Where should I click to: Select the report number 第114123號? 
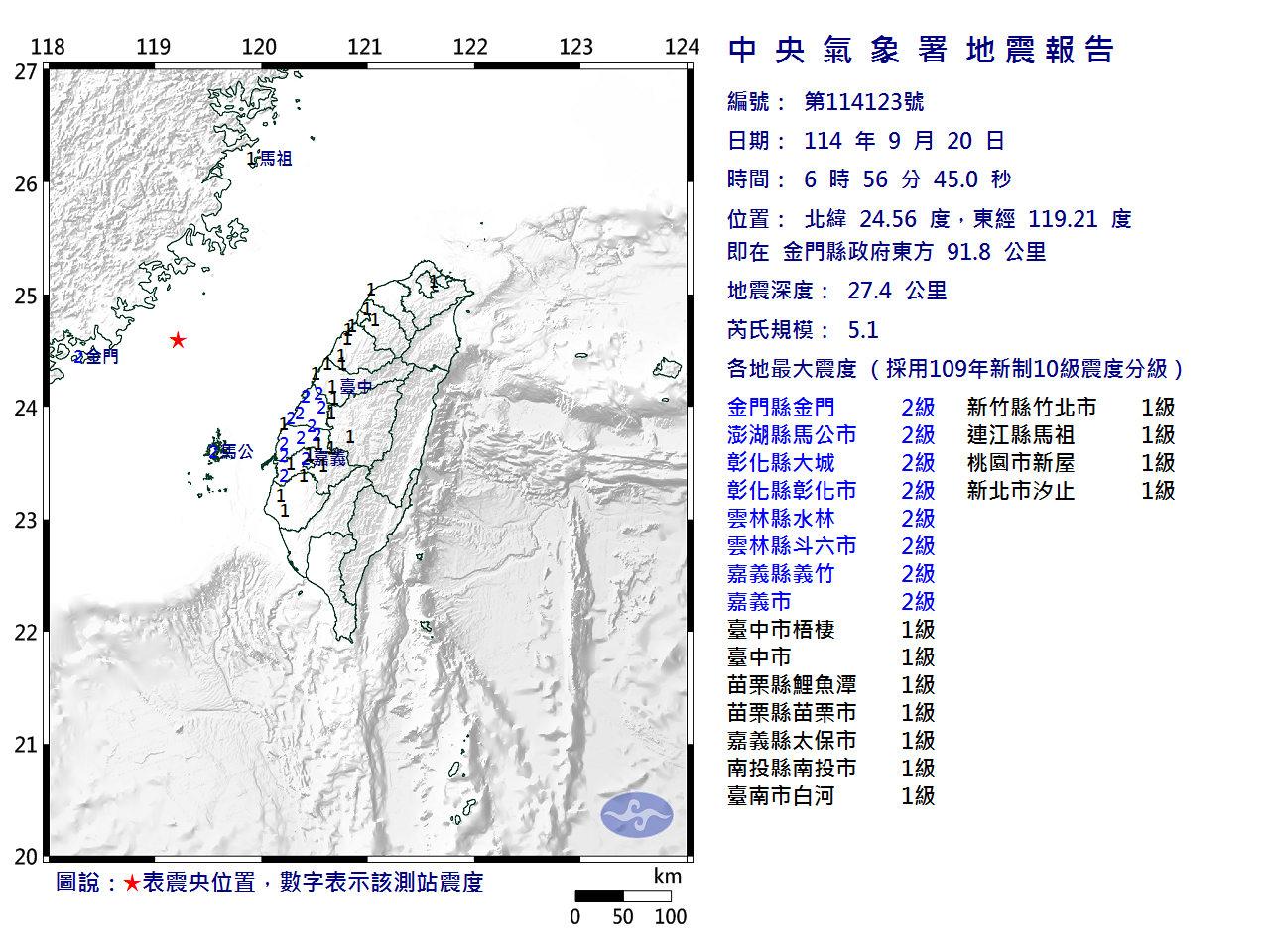(863, 102)
